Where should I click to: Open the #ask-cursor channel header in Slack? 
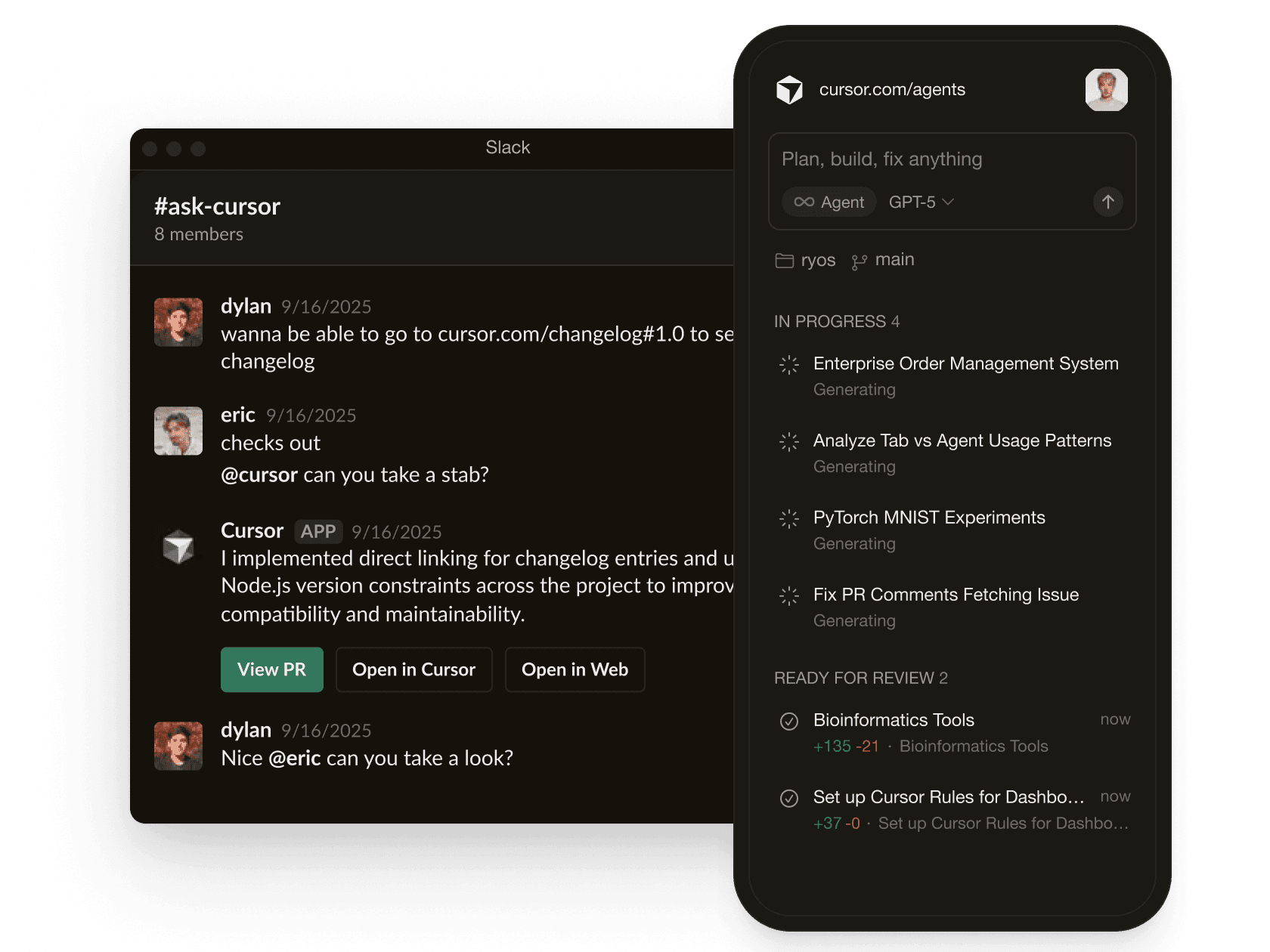click(217, 206)
